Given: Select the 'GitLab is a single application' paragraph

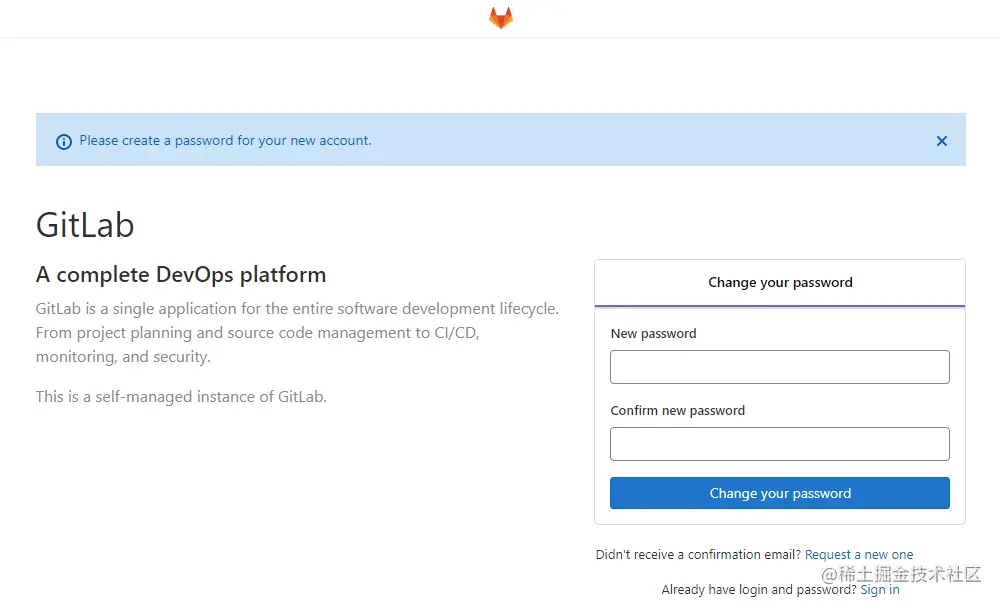Looking at the screenshot, I should pyautogui.click(x=297, y=333).
